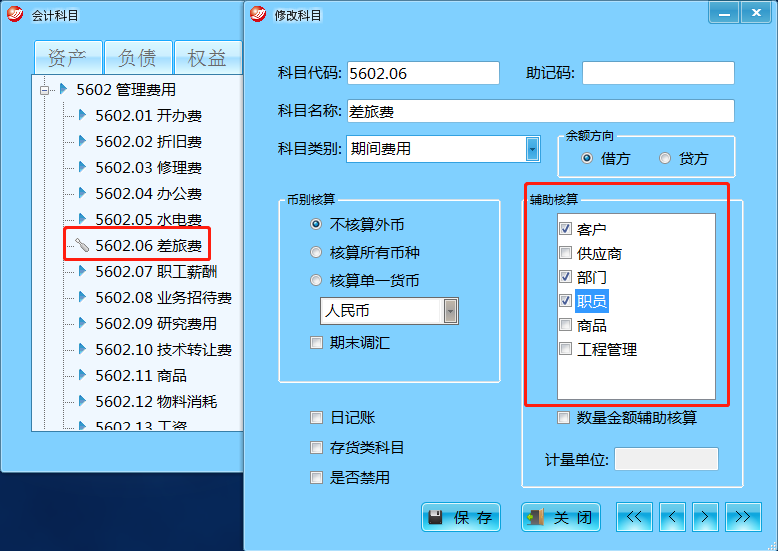
Task: Enable 存货类科目 checkbox
Action: click(316, 448)
